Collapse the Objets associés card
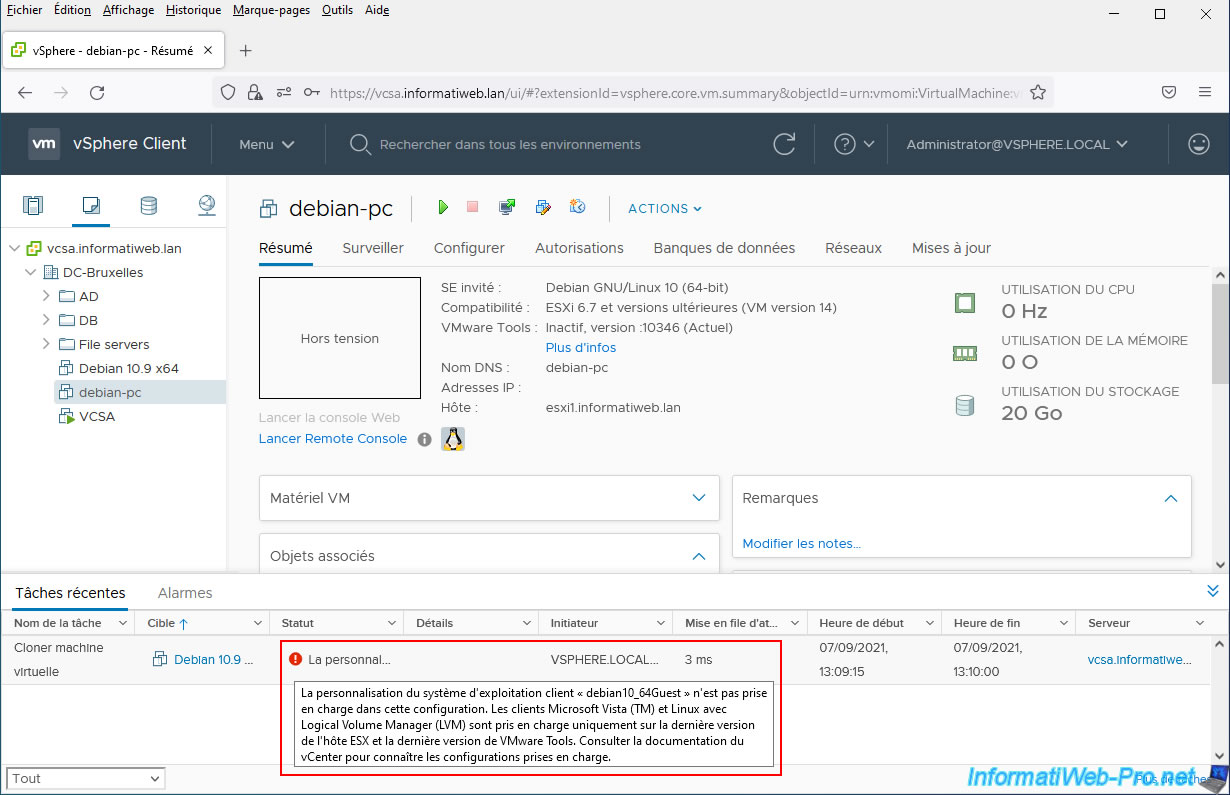Screen dimensions: 1230x795 click(x=699, y=556)
